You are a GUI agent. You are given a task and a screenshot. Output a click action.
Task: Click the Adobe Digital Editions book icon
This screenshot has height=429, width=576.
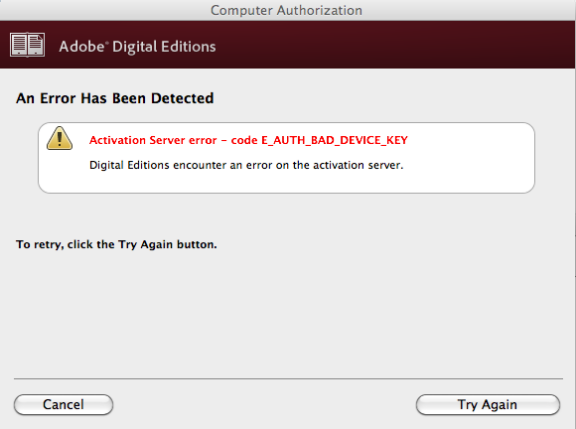pyautogui.click(x=28, y=45)
